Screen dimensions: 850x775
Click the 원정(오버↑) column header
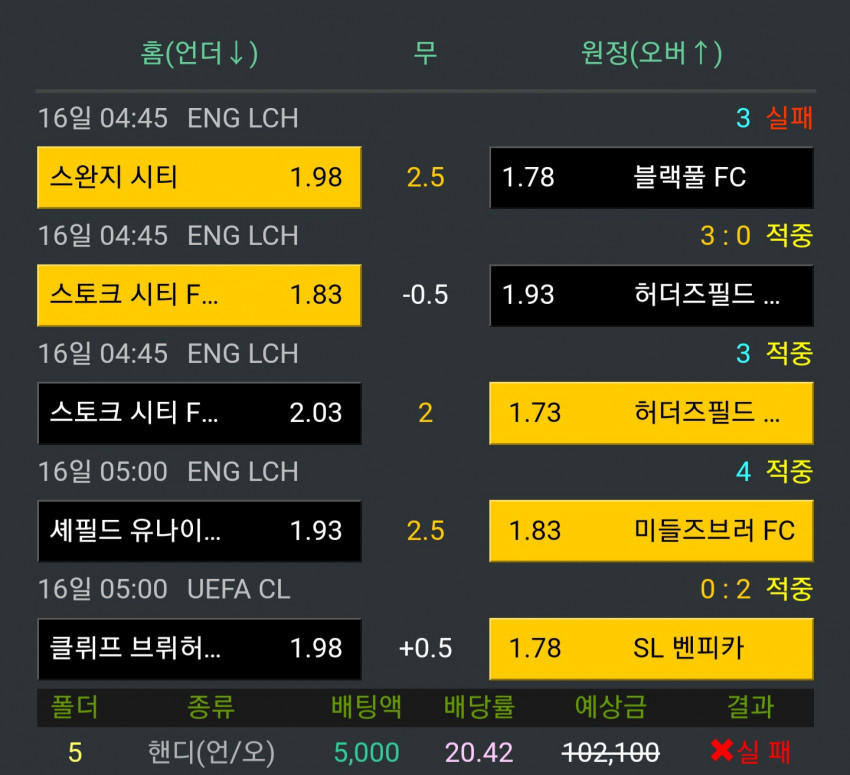651,53
